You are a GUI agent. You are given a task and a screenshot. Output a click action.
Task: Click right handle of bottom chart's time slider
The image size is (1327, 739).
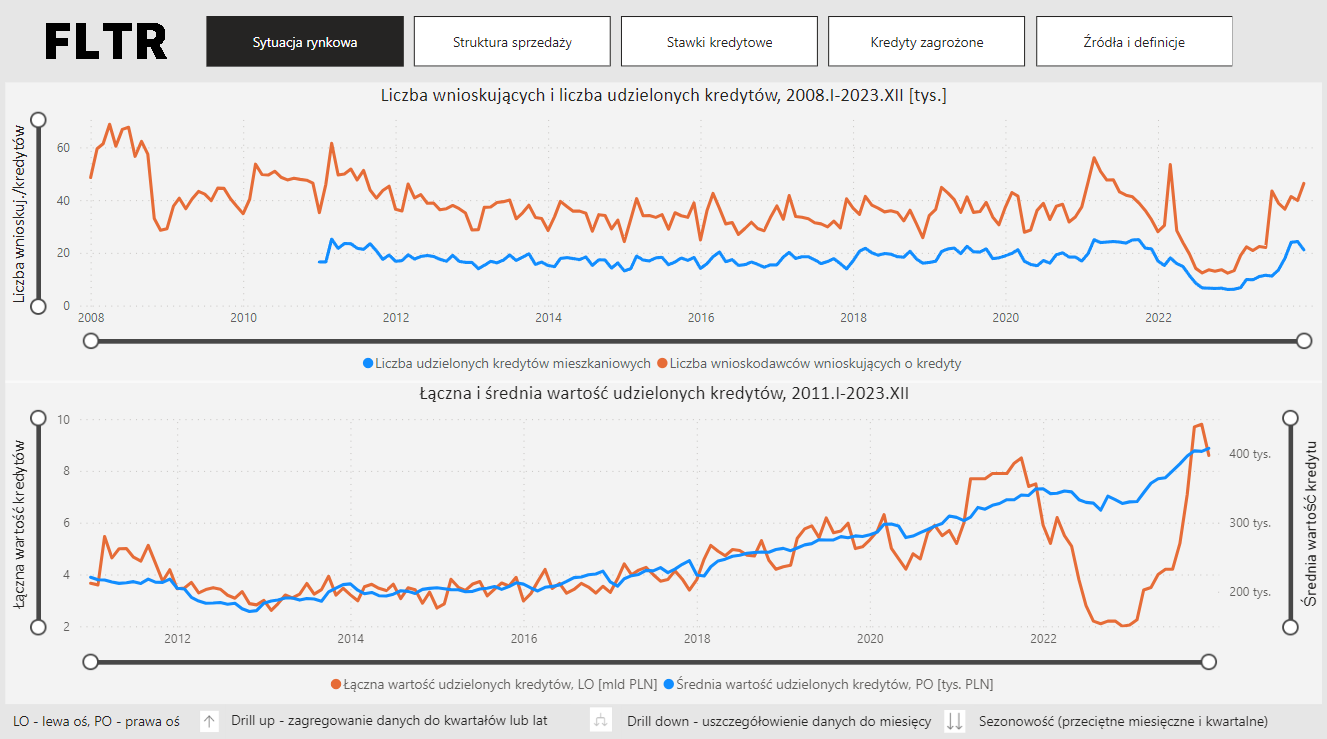pos(1208,661)
